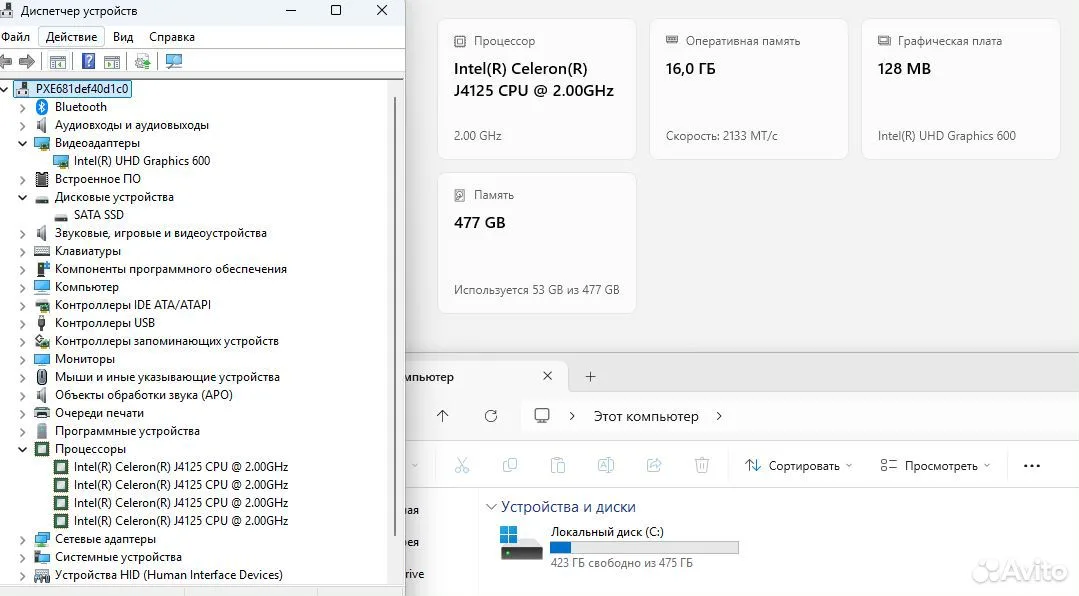Open the blue question mark Help icon
The height and width of the screenshot is (596, 1079).
tap(88, 61)
